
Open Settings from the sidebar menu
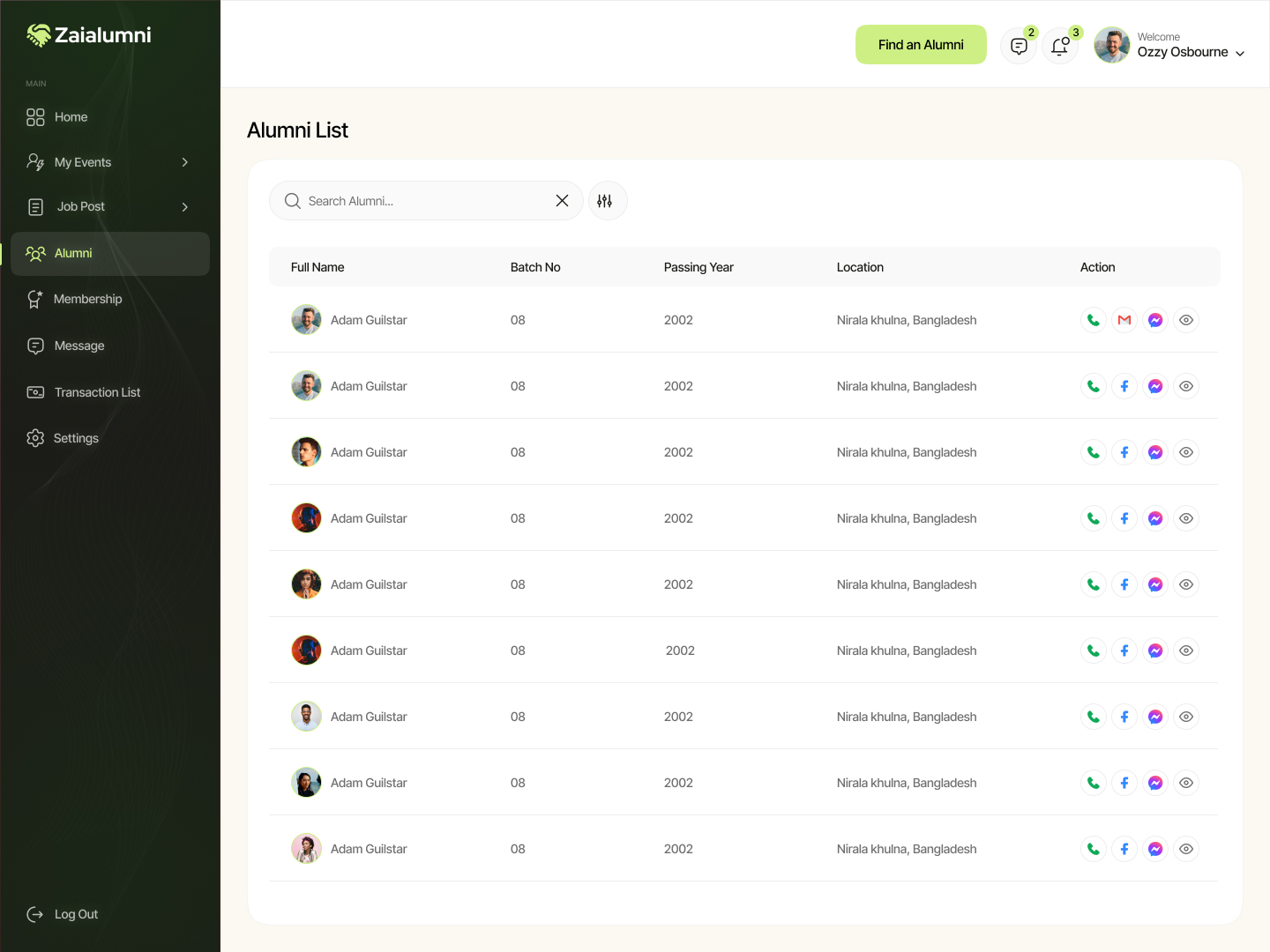75,438
